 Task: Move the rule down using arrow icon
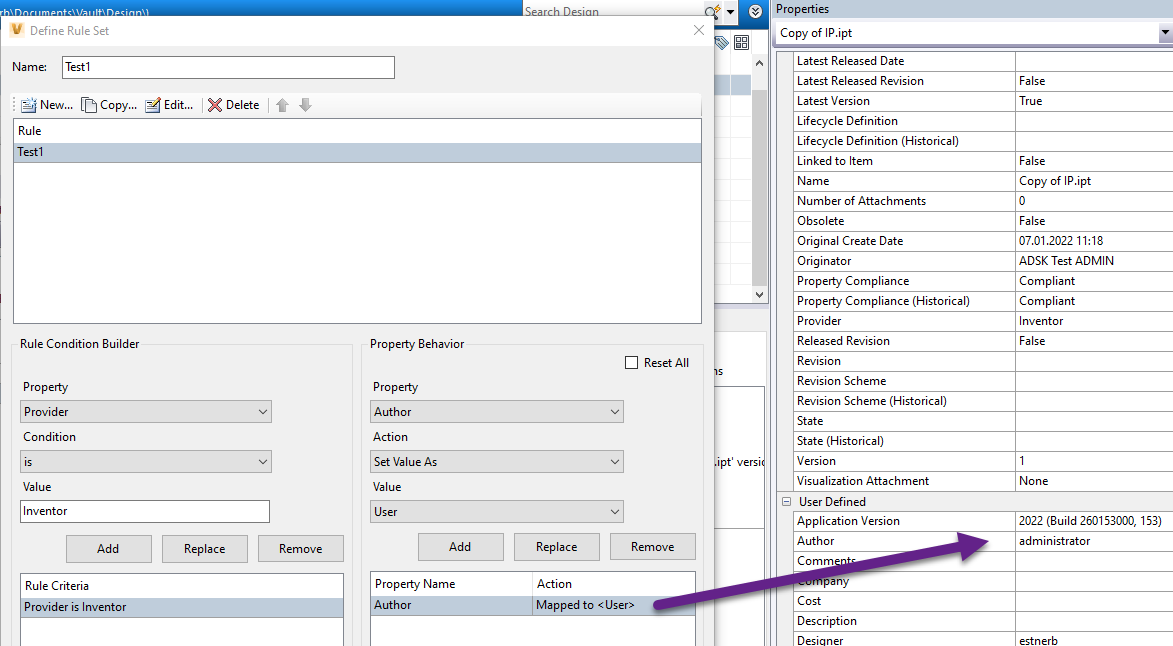(305, 104)
